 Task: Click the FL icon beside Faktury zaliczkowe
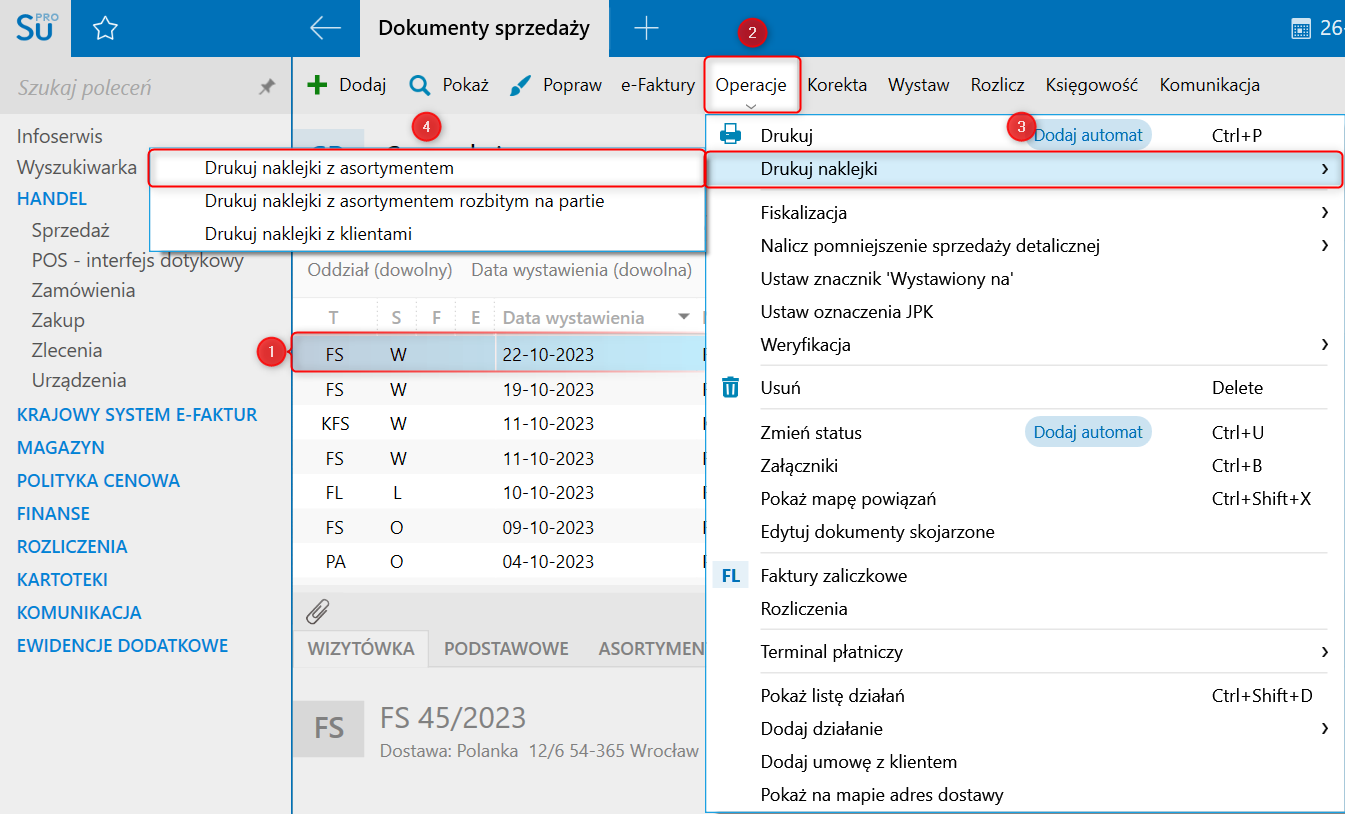point(731,576)
